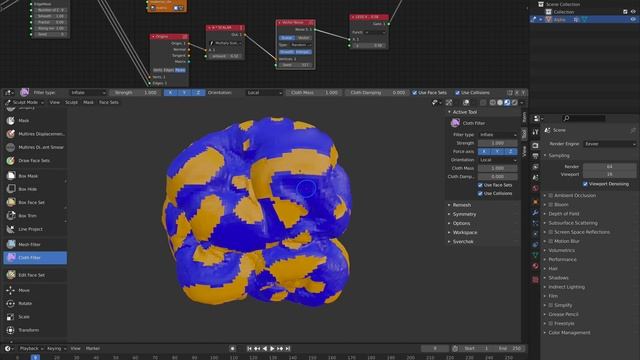Select the Line Project tool
Screen dimensions: 640x360
(x=35, y=229)
